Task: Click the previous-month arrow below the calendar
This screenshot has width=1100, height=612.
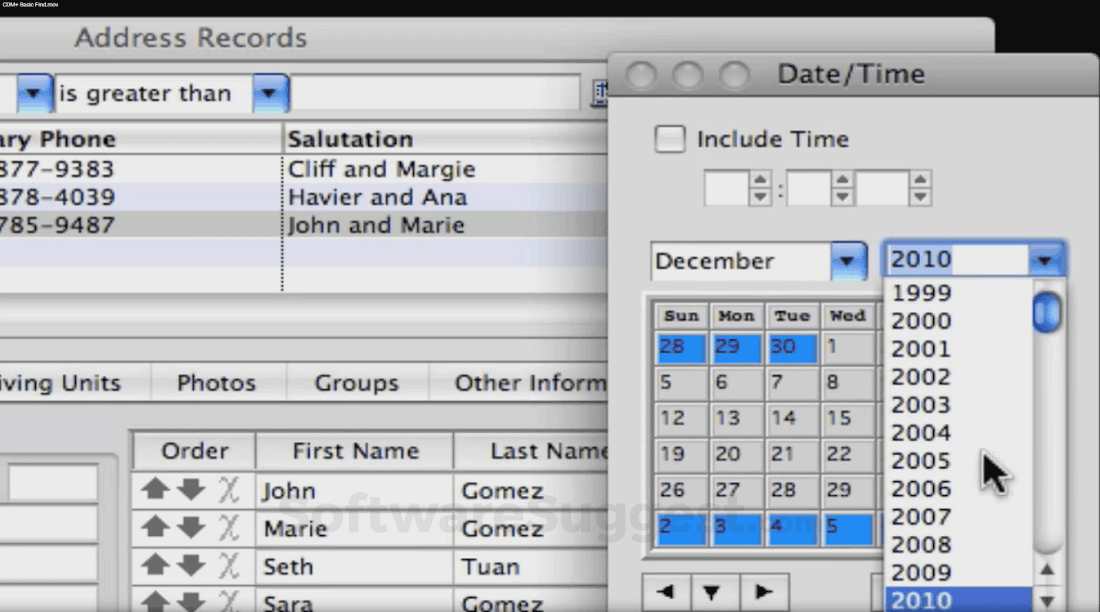Action: pos(665,590)
